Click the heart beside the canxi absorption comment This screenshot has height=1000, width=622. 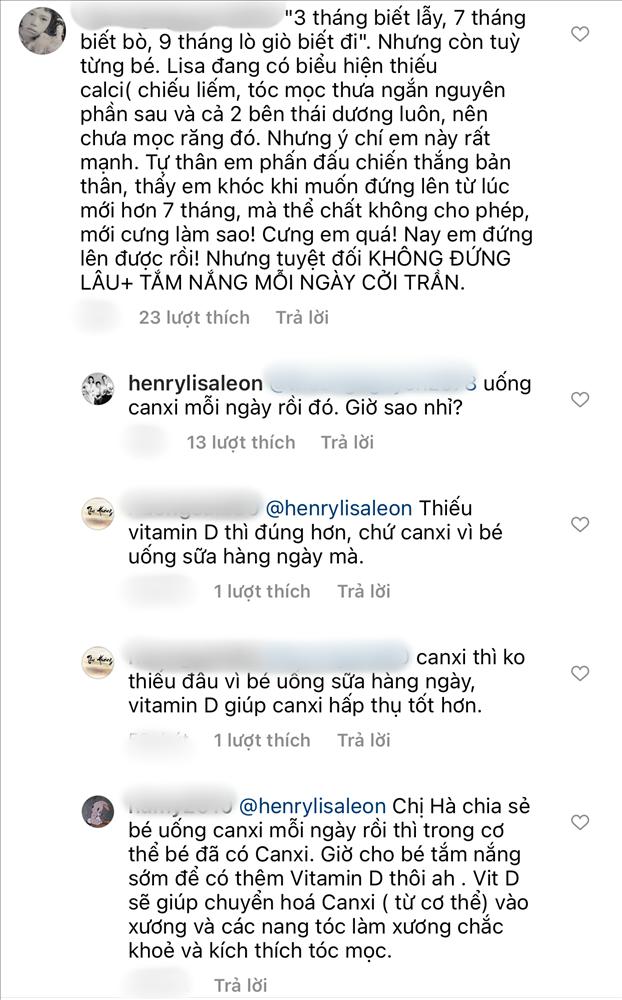click(580, 672)
